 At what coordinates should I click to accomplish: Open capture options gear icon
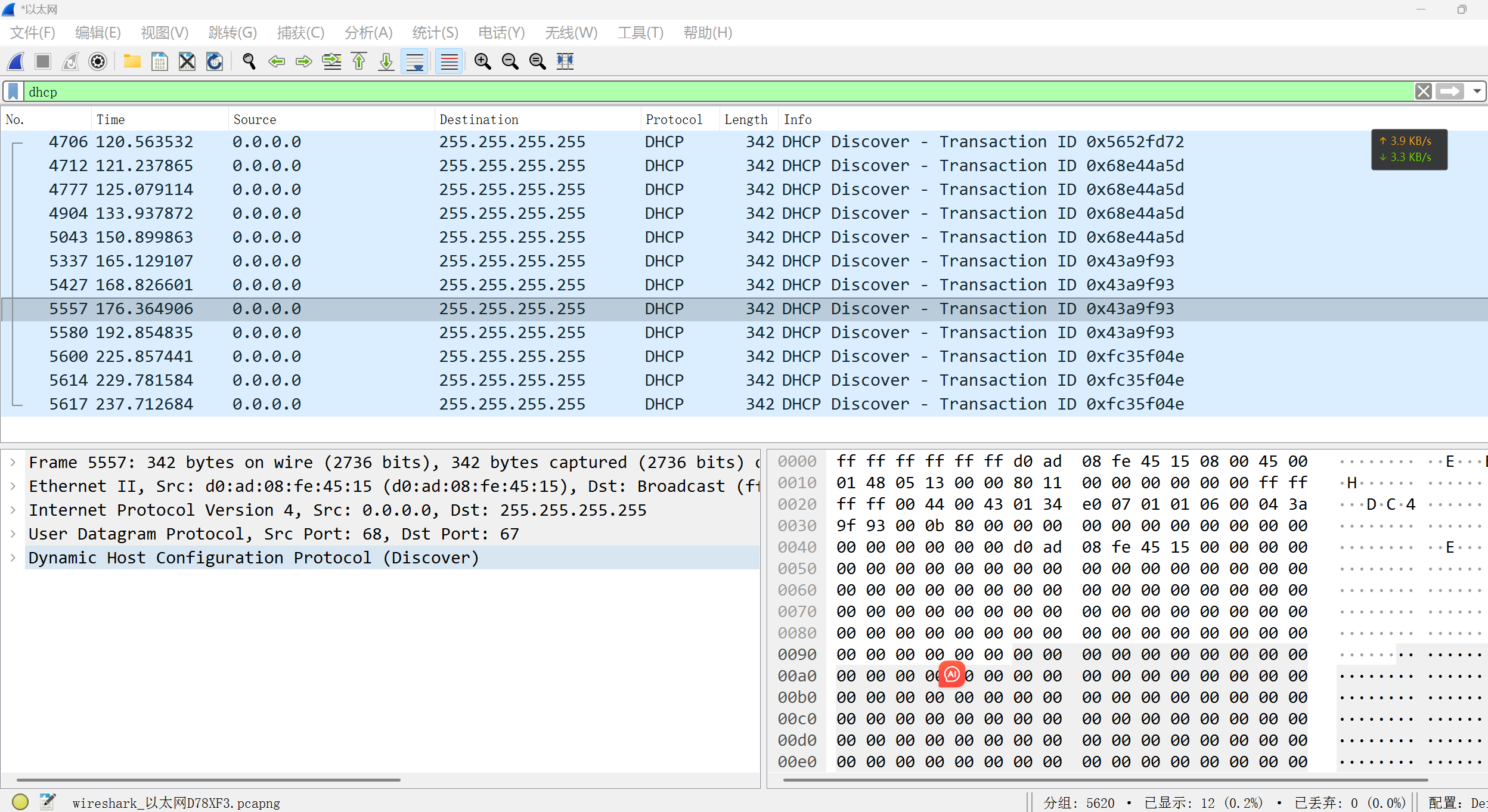point(98,61)
